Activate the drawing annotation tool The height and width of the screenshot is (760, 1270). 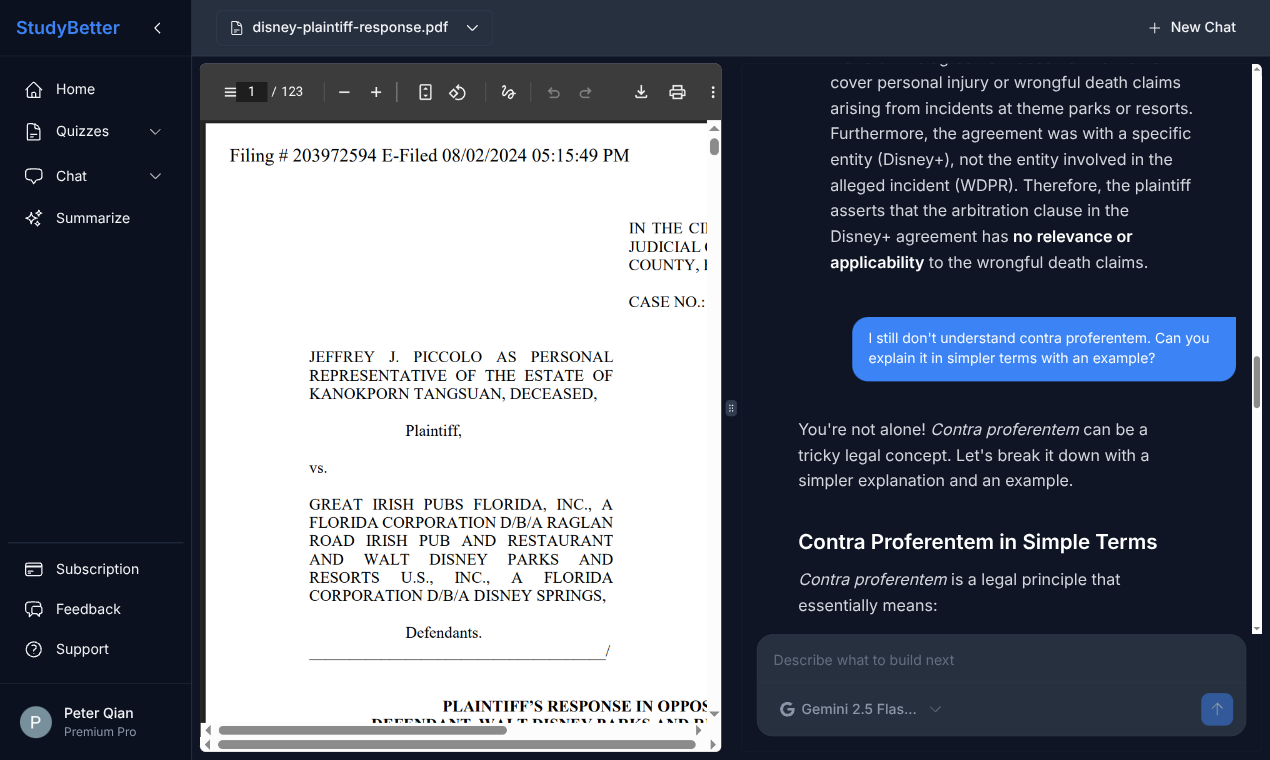click(x=508, y=91)
